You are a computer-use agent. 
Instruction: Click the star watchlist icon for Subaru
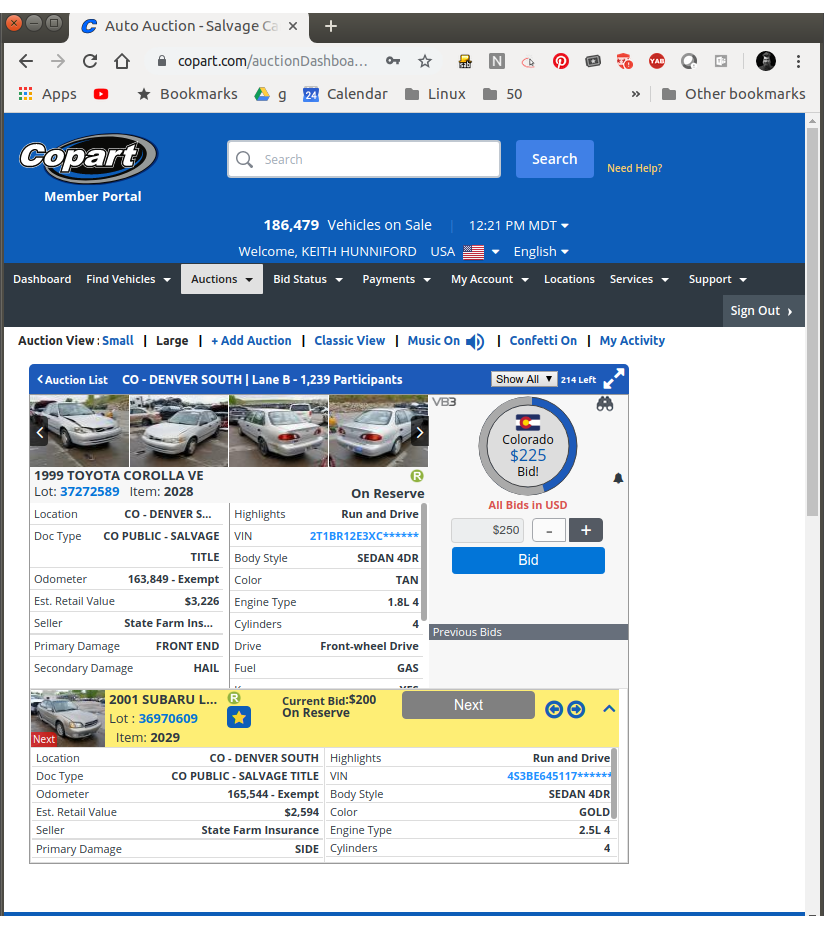pos(239,717)
